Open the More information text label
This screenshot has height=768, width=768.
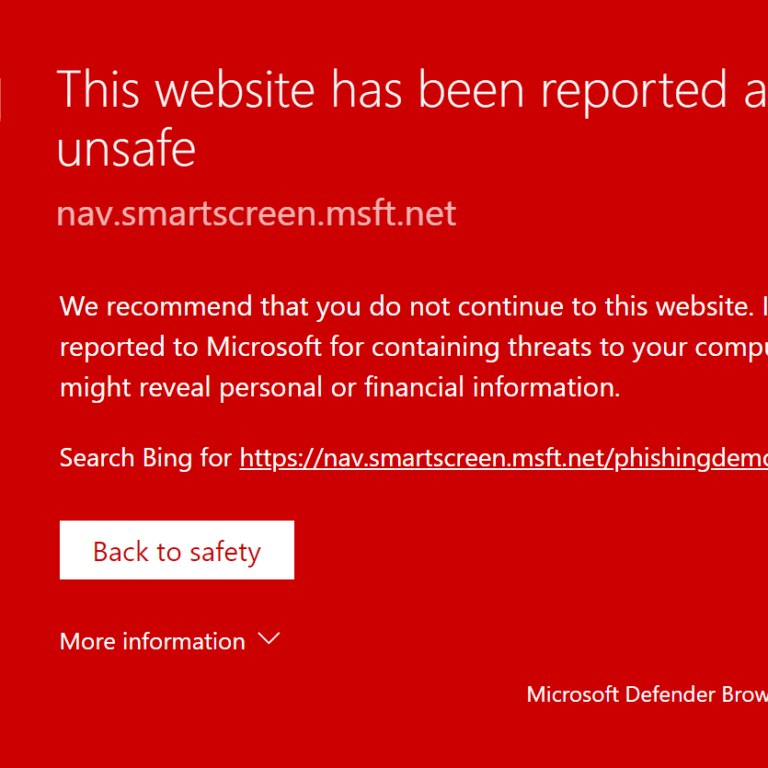coord(152,641)
